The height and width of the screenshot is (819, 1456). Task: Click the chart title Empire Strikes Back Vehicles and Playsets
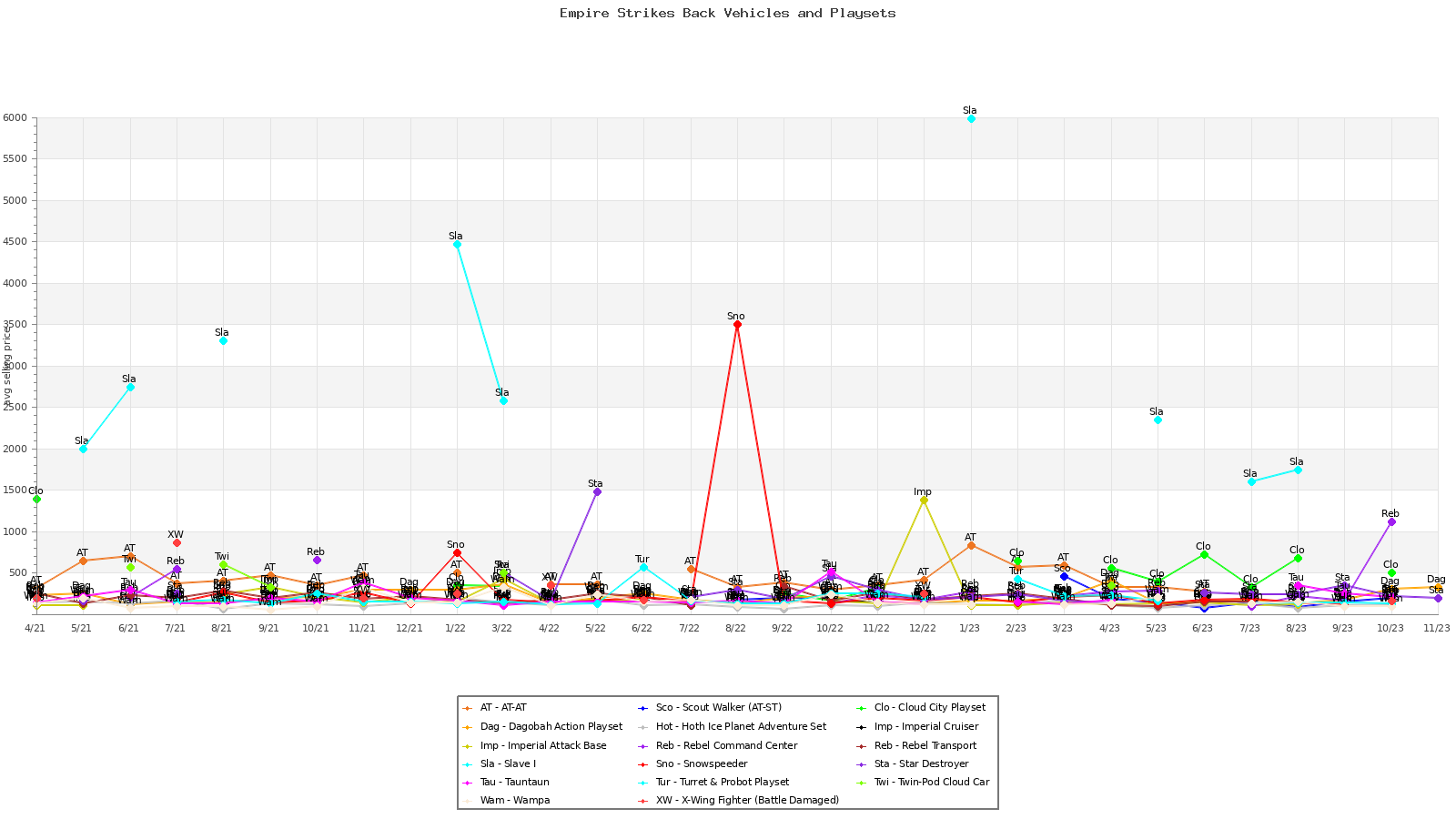(728, 14)
